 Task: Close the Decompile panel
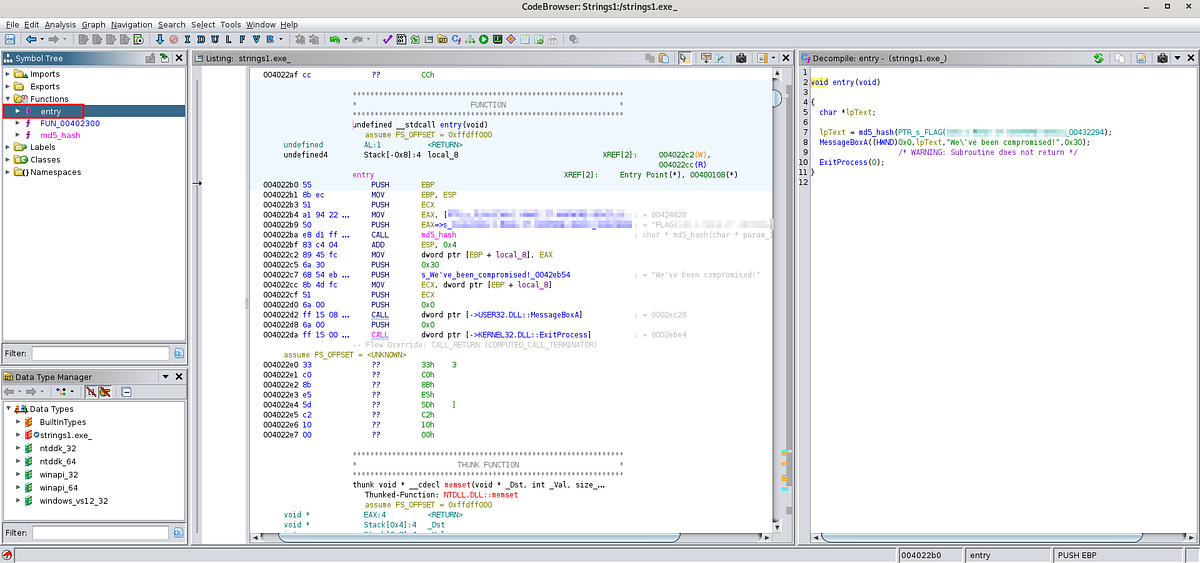[1192, 58]
